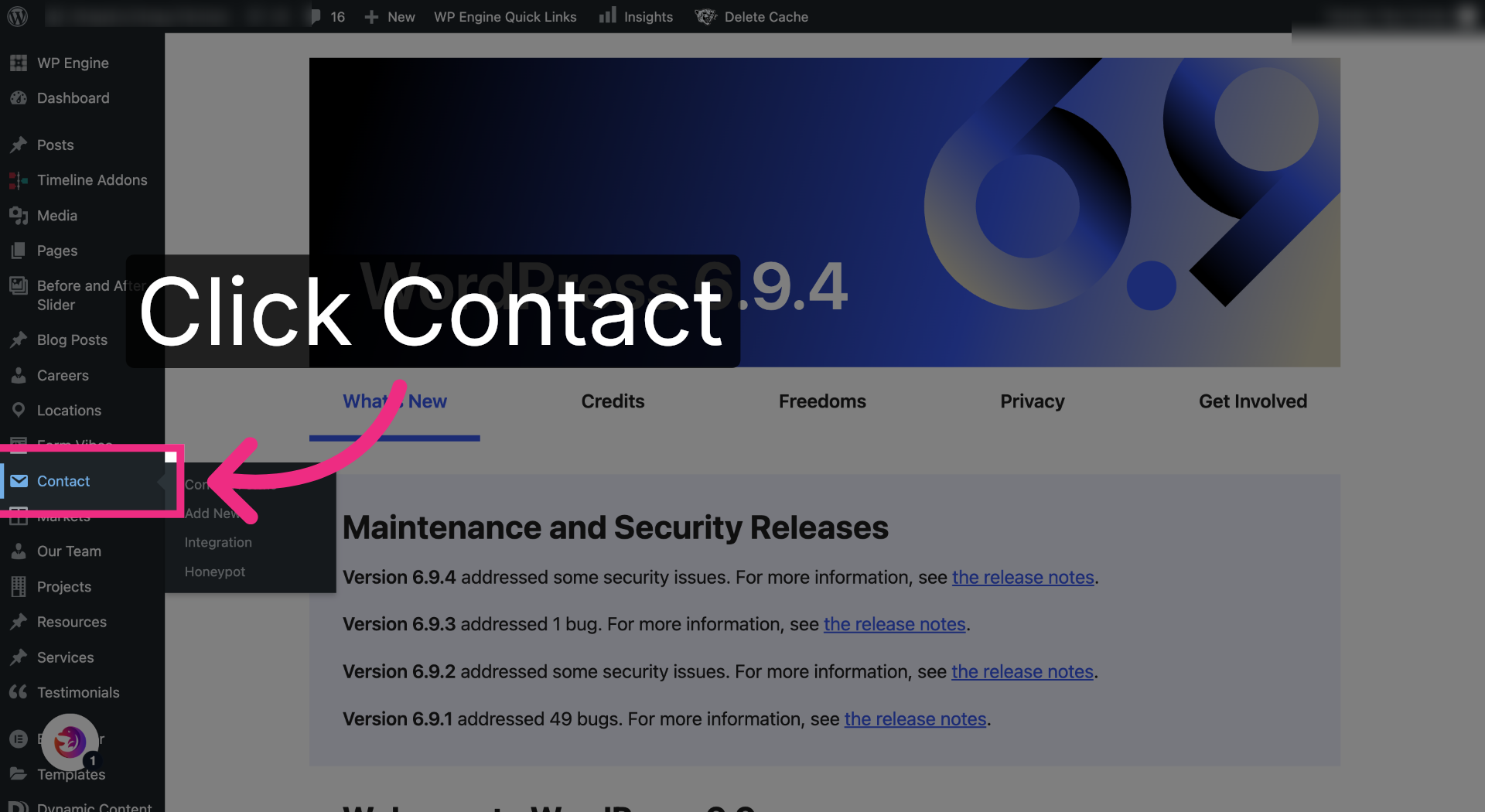Image resolution: width=1485 pixels, height=812 pixels.
Task: Click the Services pin icon
Action: point(19,657)
